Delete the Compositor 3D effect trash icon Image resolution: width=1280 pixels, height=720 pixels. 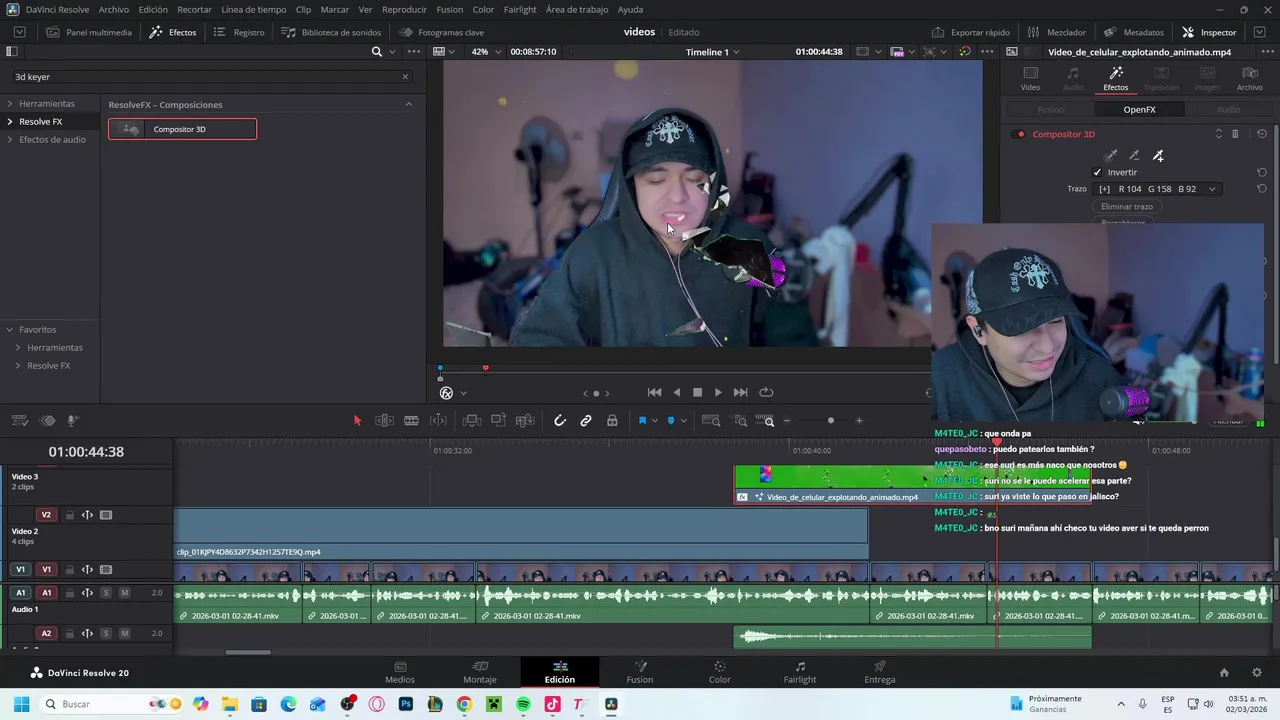point(1235,134)
